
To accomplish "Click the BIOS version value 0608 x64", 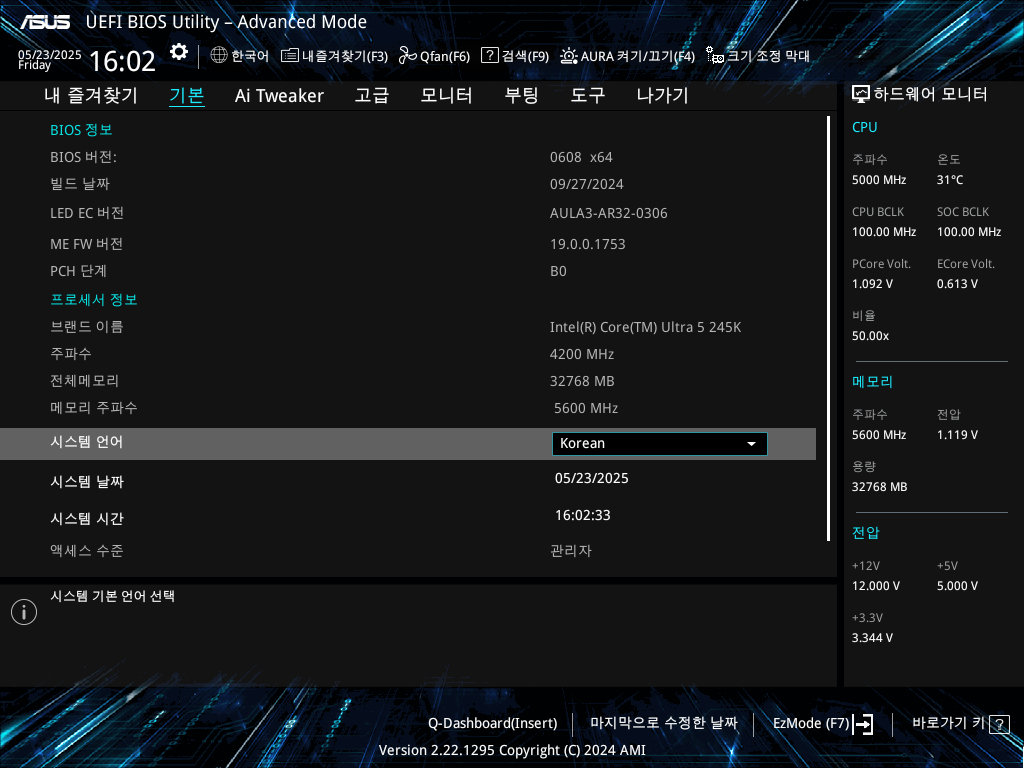I will pos(581,157).
